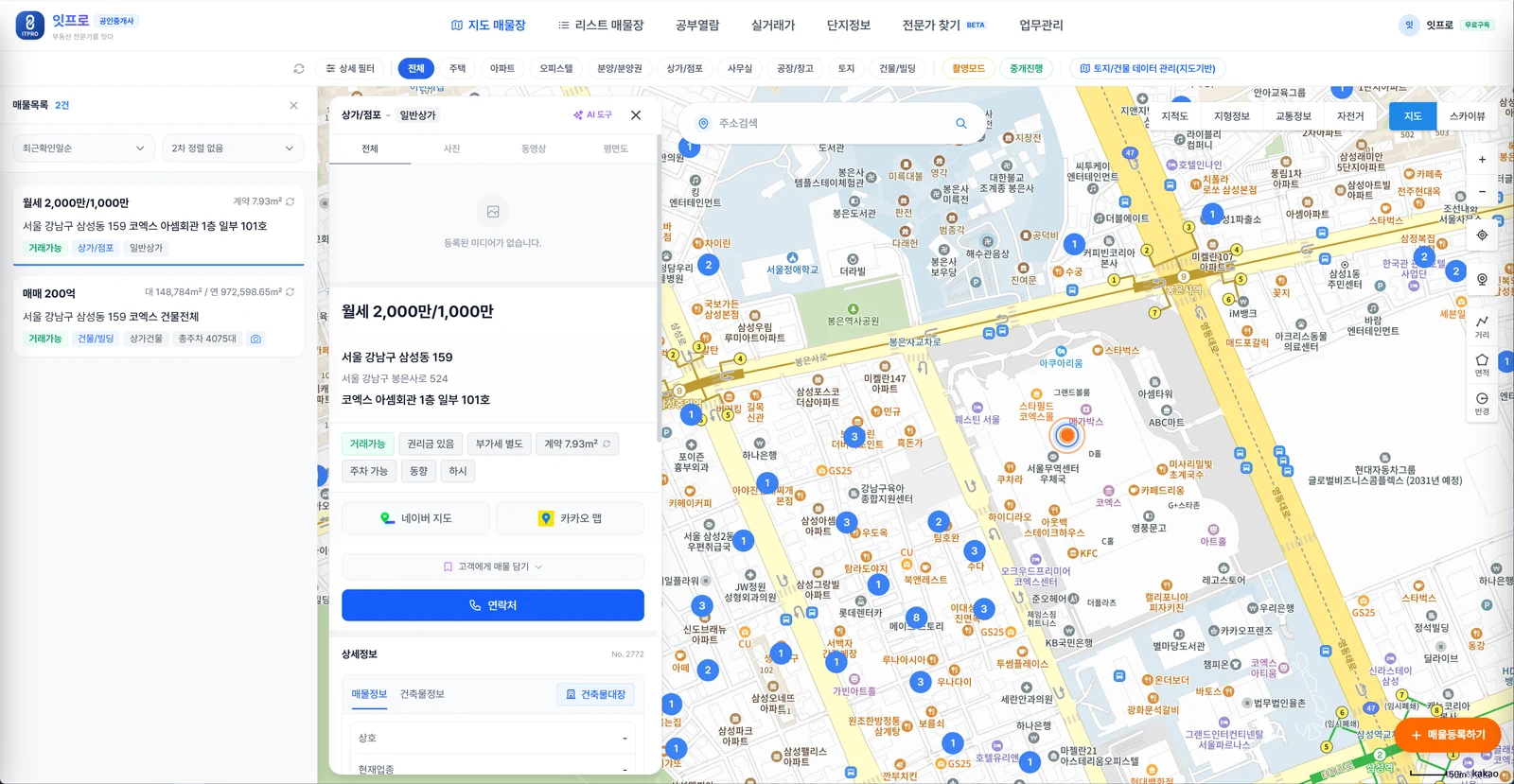Switch map type to 지도
The image size is (1514, 784).
[1413, 116]
